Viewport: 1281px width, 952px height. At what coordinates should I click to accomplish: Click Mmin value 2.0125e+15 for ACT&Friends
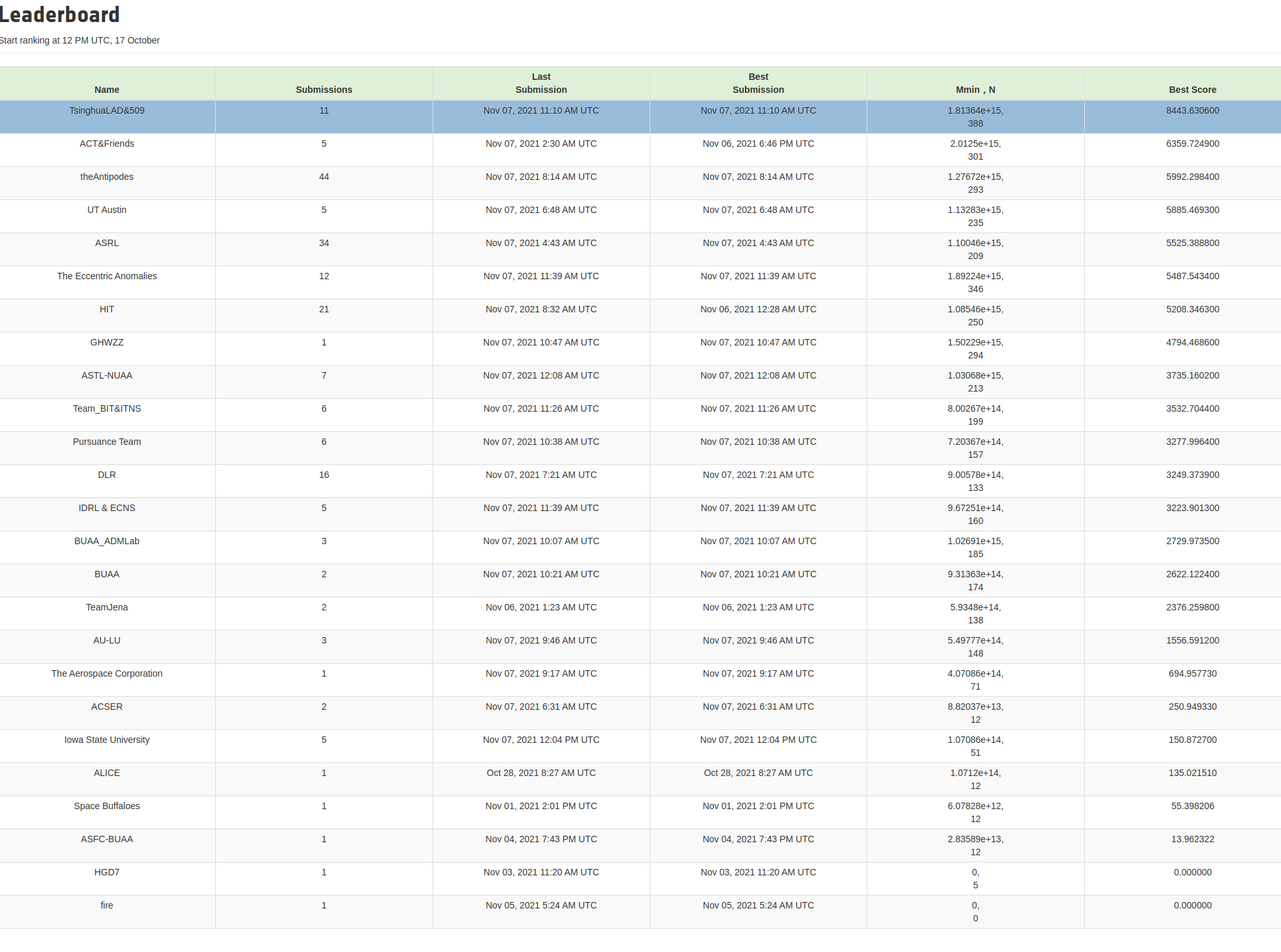pos(975,144)
